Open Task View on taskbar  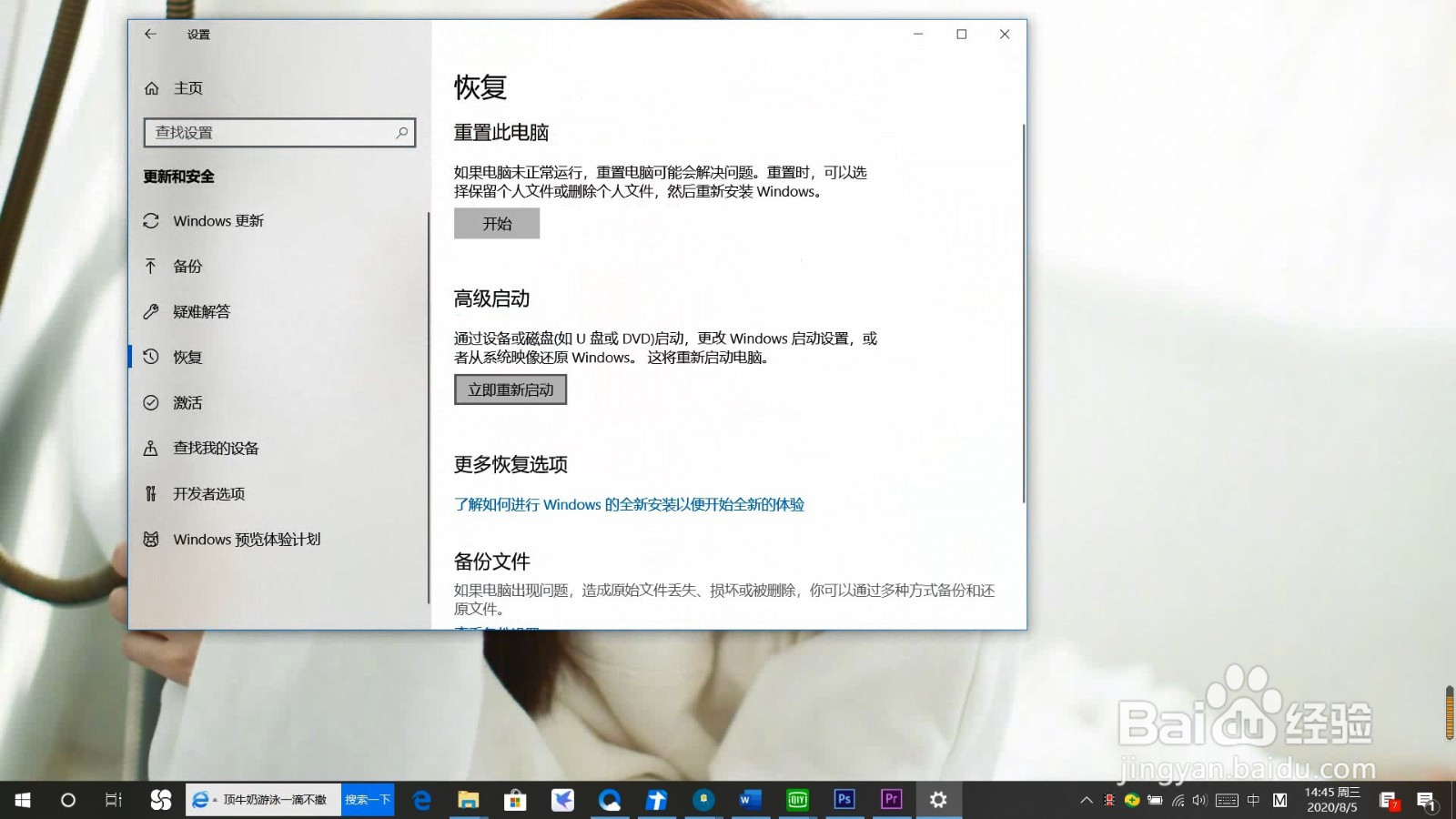[114, 800]
